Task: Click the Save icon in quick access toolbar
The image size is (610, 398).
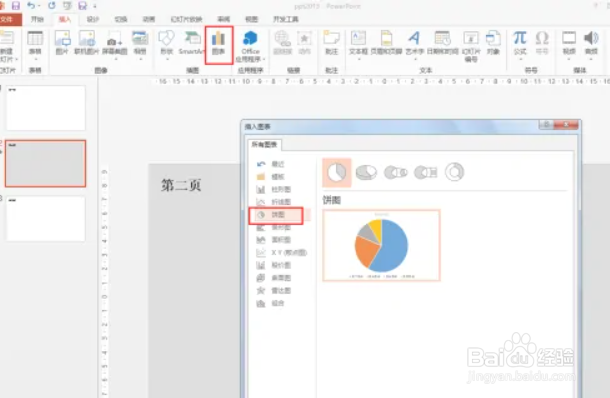Action: pos(16,5)
